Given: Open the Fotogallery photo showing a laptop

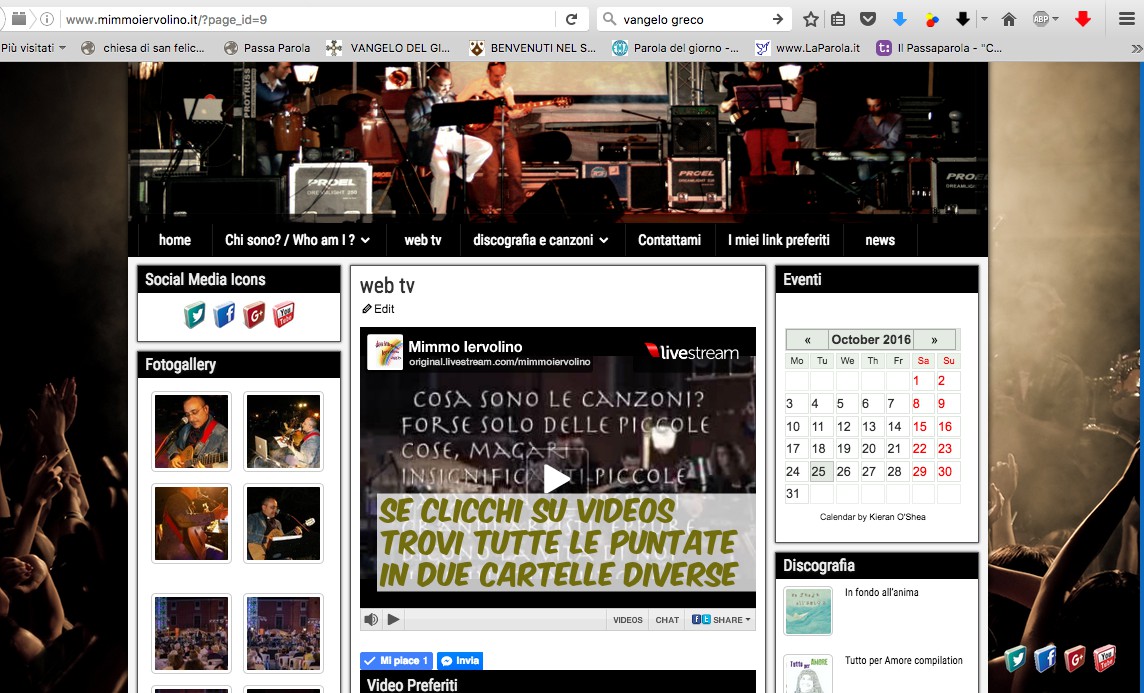Looking at the screenshot, I should [284, 431].
